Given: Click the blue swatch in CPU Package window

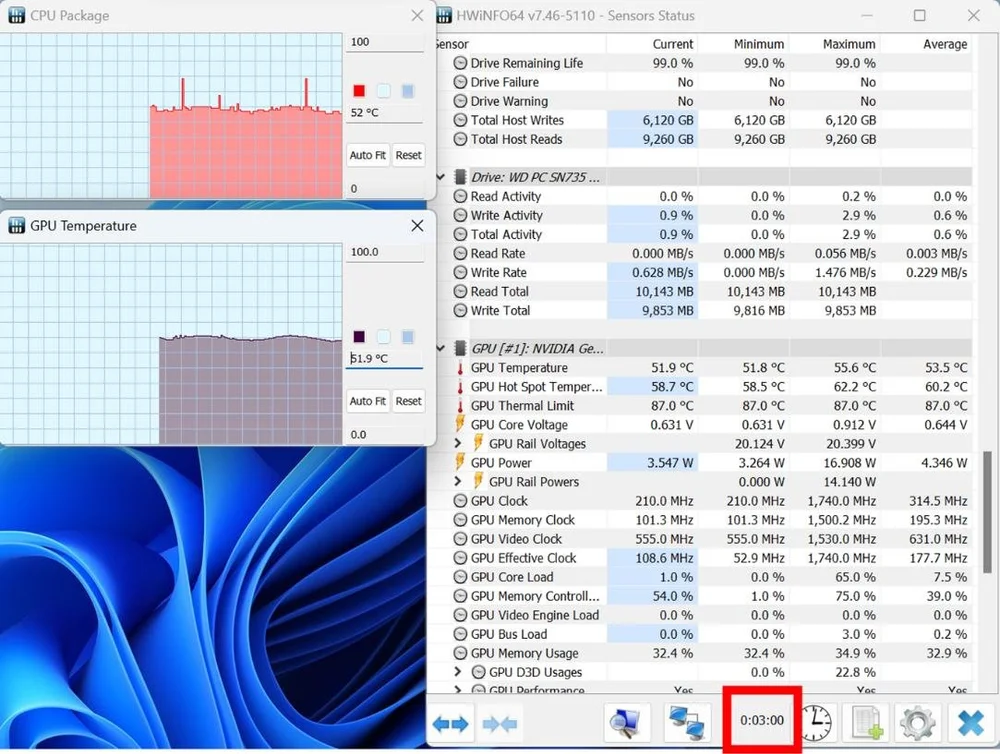Looking at the screenshot, I should (408, 91).
